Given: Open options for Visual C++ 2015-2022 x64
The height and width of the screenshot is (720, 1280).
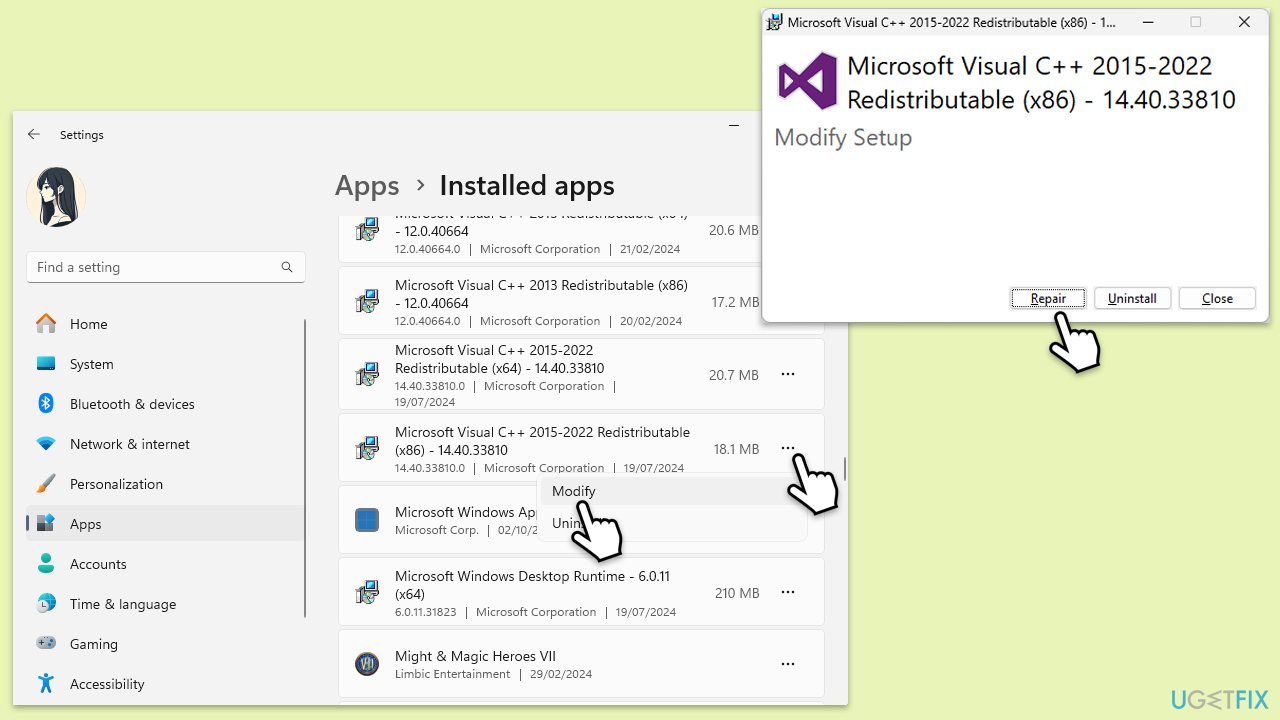Looking at the screenshot, I should [788, 374].
